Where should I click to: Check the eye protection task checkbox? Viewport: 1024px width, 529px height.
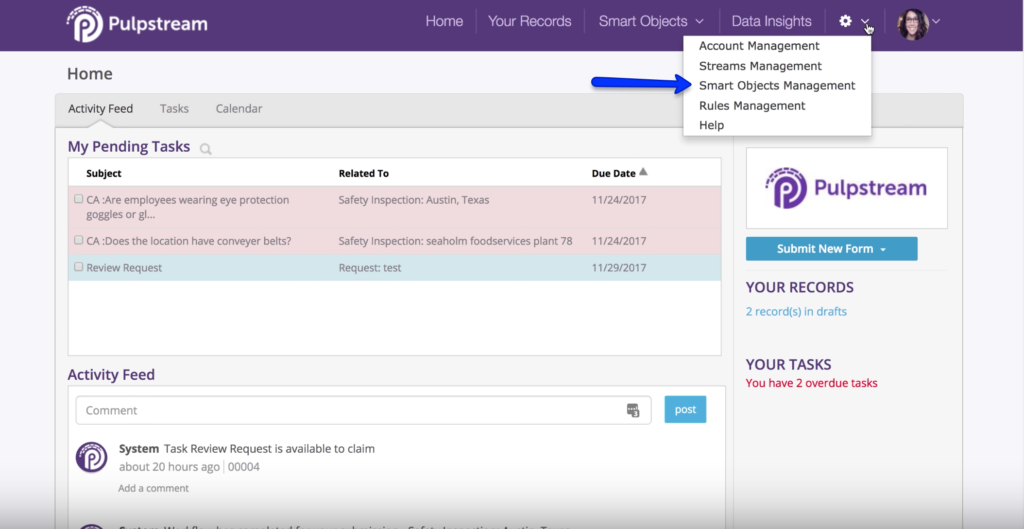click(79, 199)
